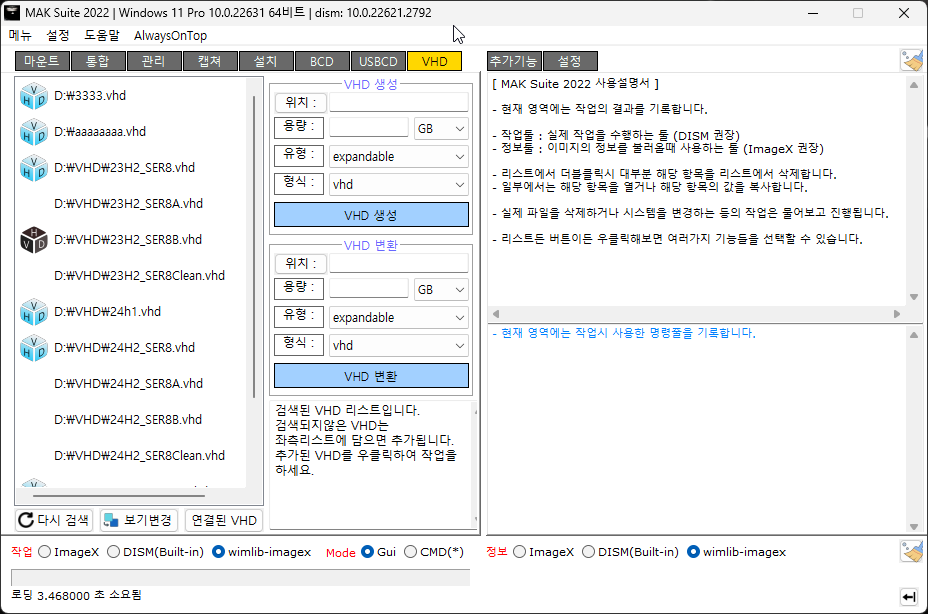928x614 pixels.
Task: Click the MAK Suite title bar app icon
Action: 12,12
